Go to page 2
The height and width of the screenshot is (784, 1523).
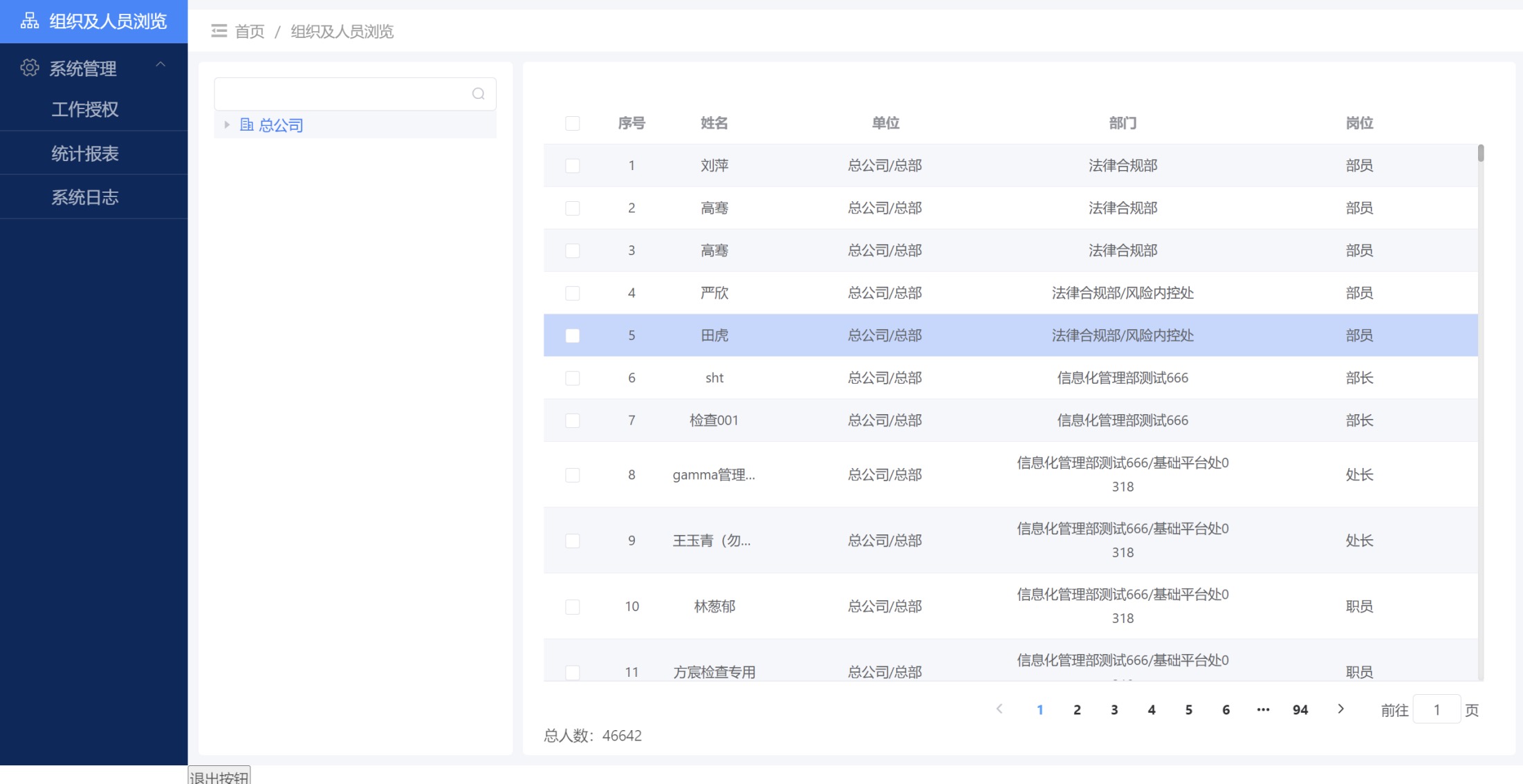point(1077,709)
